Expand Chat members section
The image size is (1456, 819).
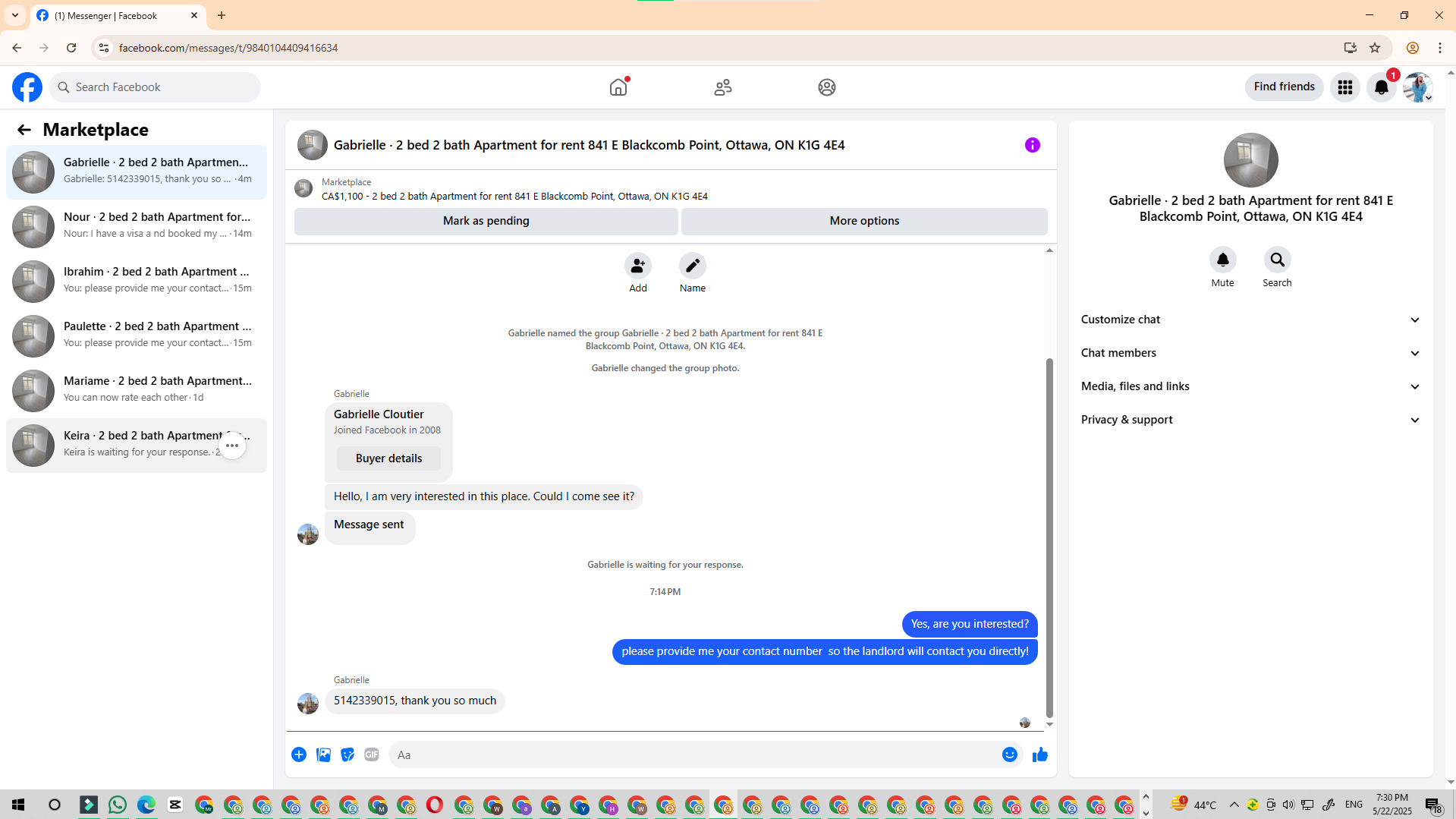click(x=1251, y=353)
